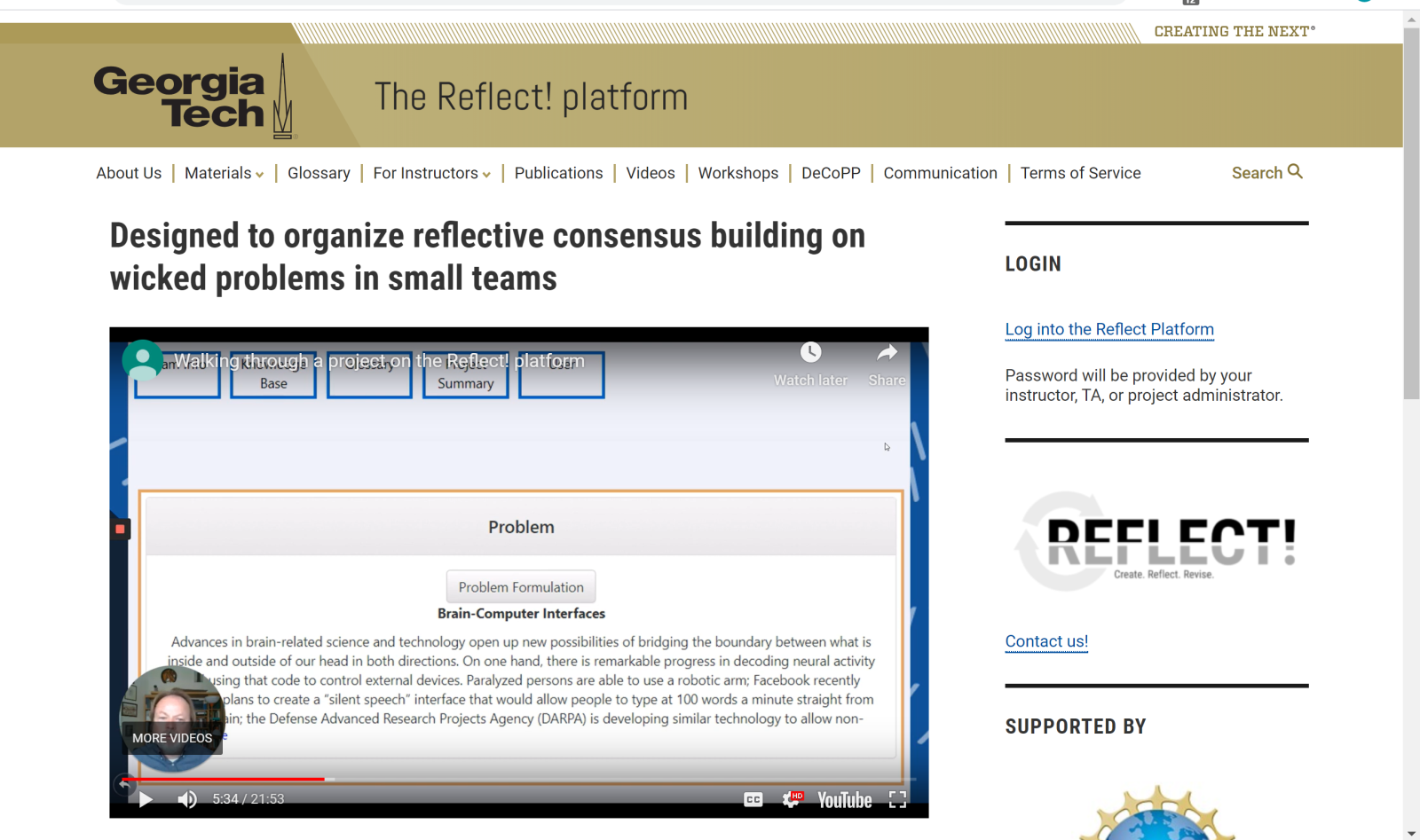Select Workshops in the navigation bar
1420x840 pixels.
click(738, 173)
